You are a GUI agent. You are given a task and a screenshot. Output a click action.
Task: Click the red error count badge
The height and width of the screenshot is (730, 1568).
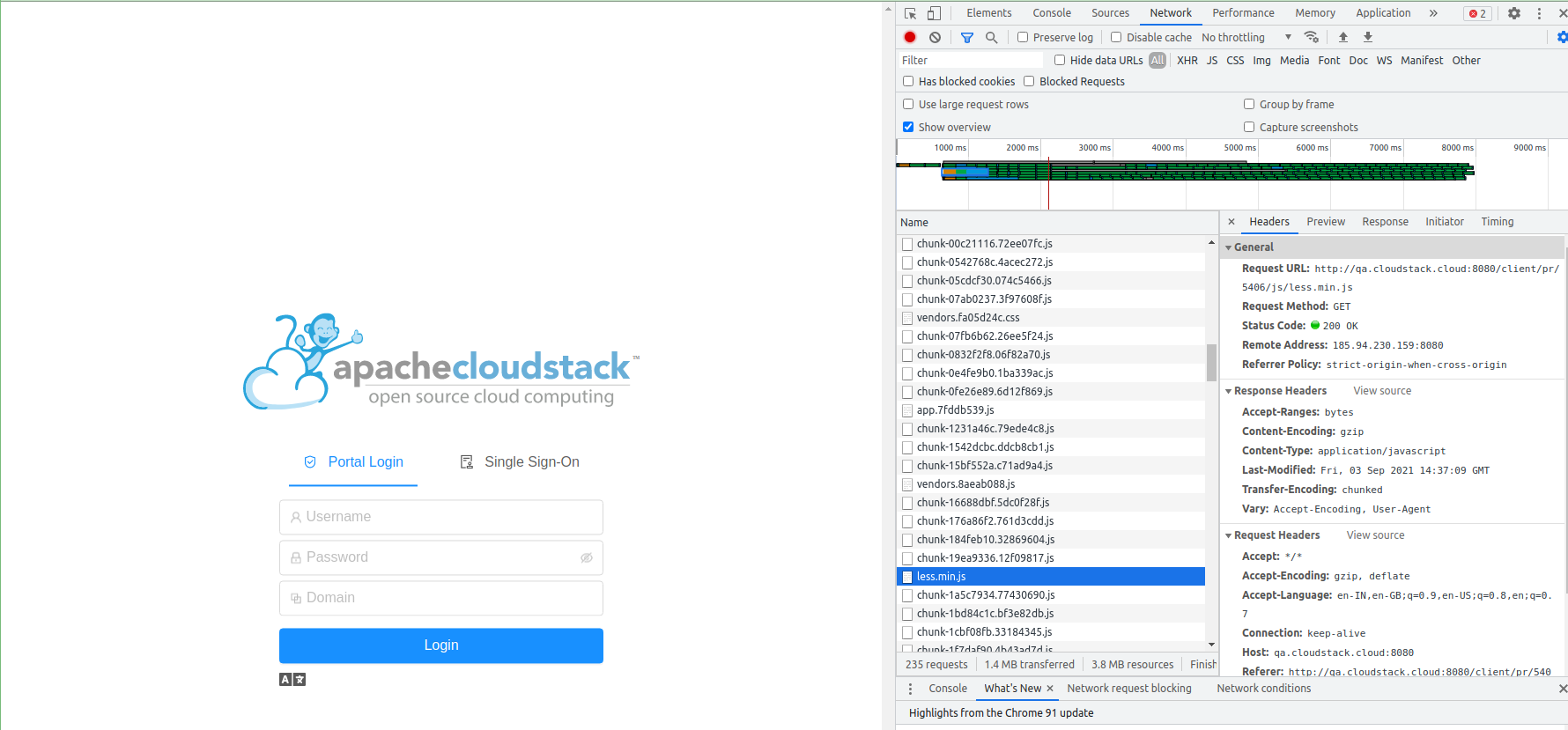click(1477, 13)
